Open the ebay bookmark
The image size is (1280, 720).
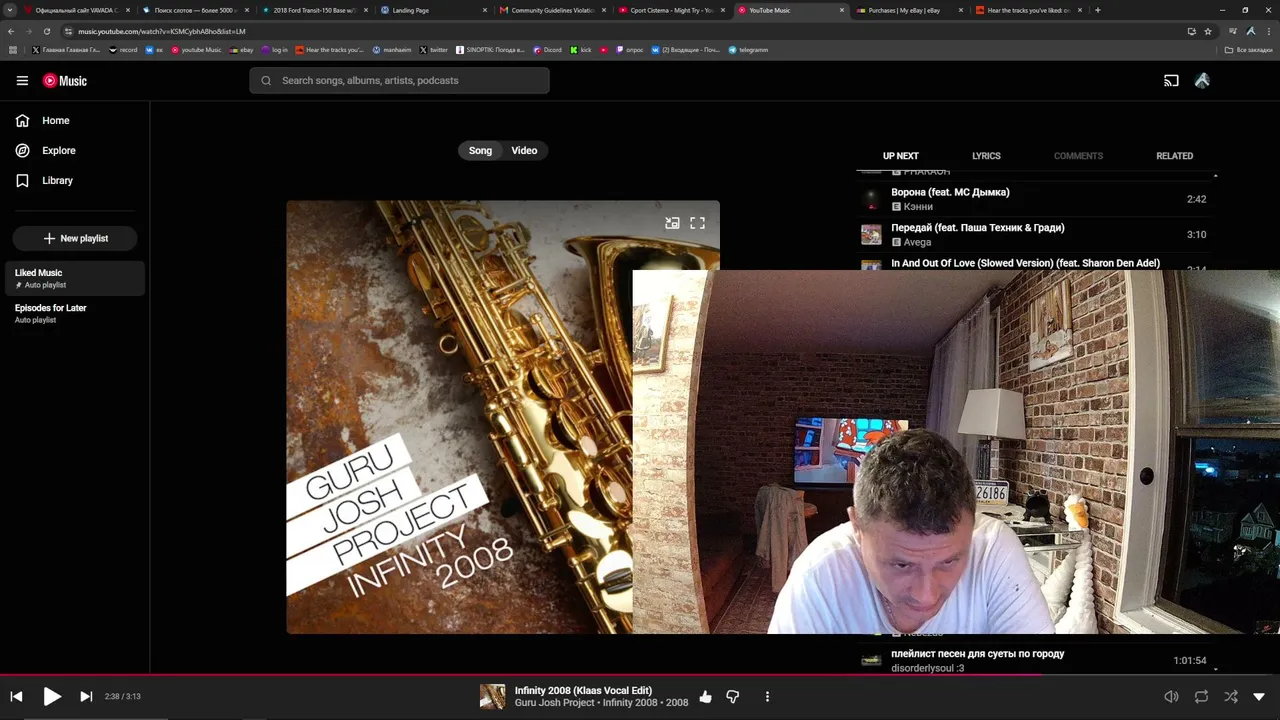tap(242, 50)
